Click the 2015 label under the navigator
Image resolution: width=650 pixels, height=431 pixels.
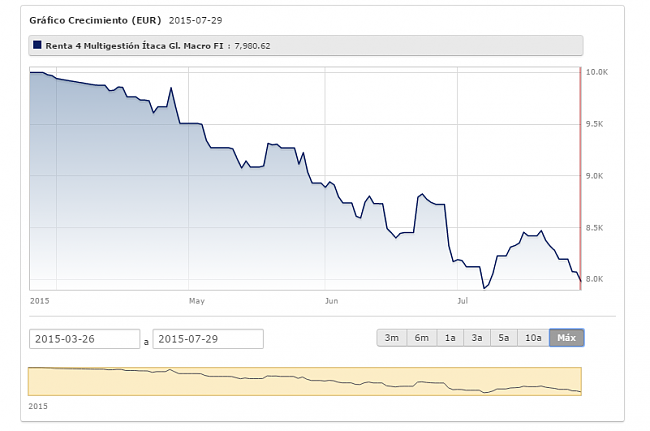click(x=38, y=407)
